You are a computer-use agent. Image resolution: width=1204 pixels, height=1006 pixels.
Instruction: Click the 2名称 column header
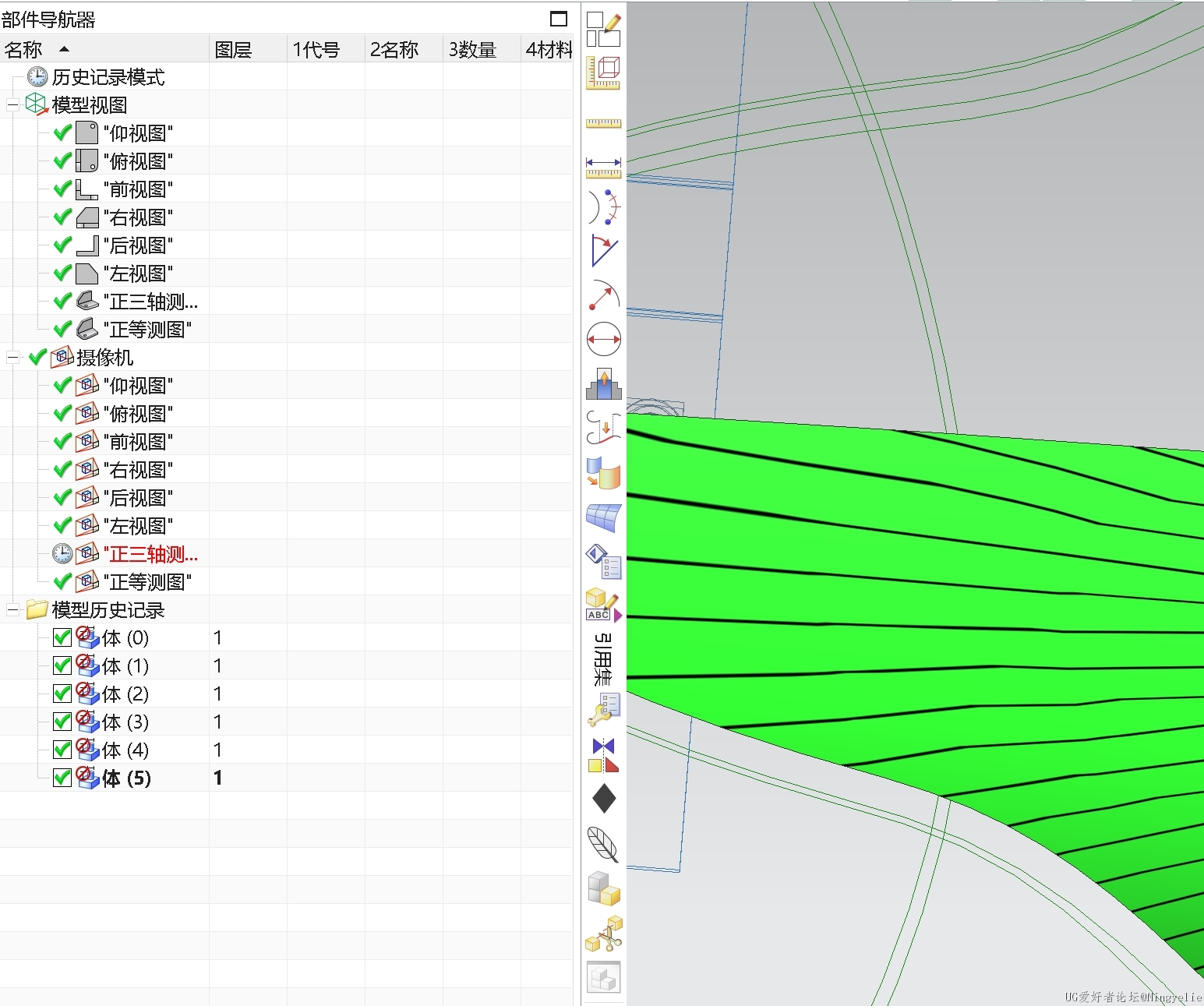404,49
